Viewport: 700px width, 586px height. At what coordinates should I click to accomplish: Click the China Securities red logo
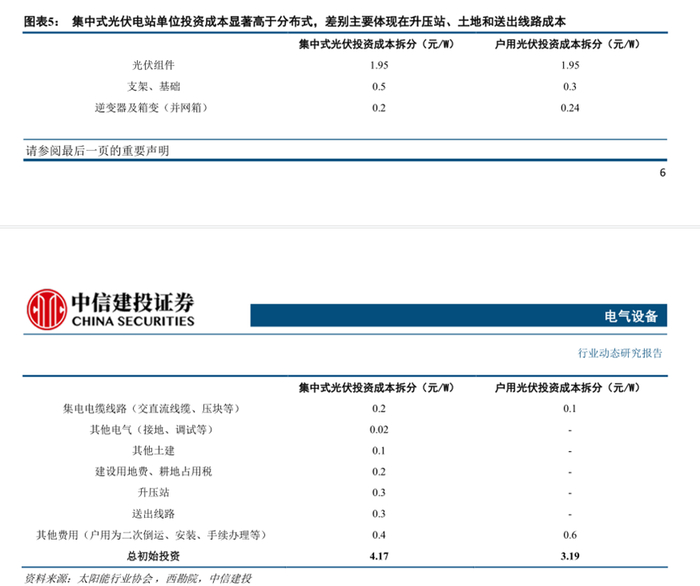[46, 309]
